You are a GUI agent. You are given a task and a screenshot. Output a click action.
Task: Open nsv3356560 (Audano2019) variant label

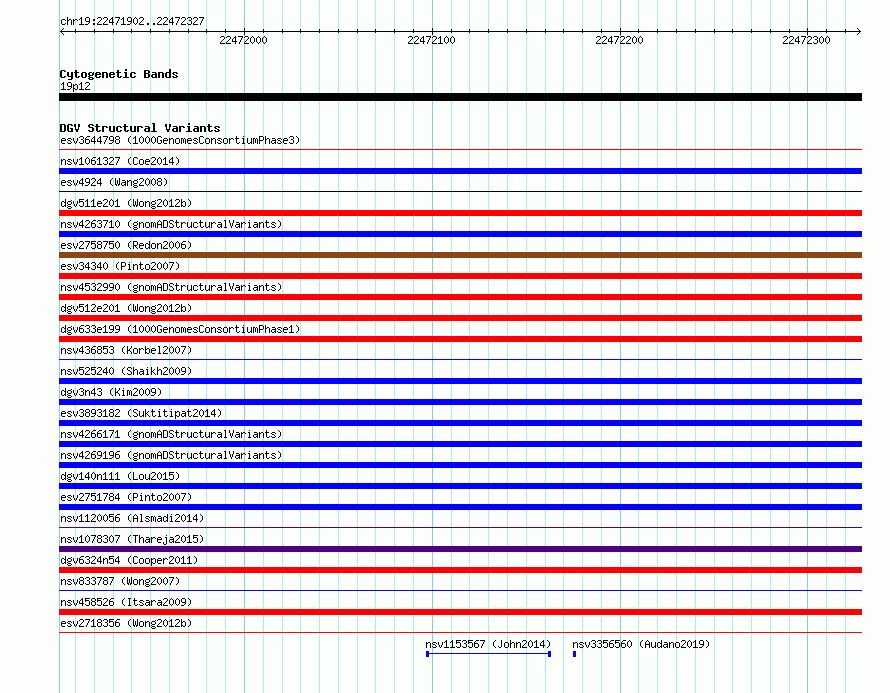tap(641, 644)
